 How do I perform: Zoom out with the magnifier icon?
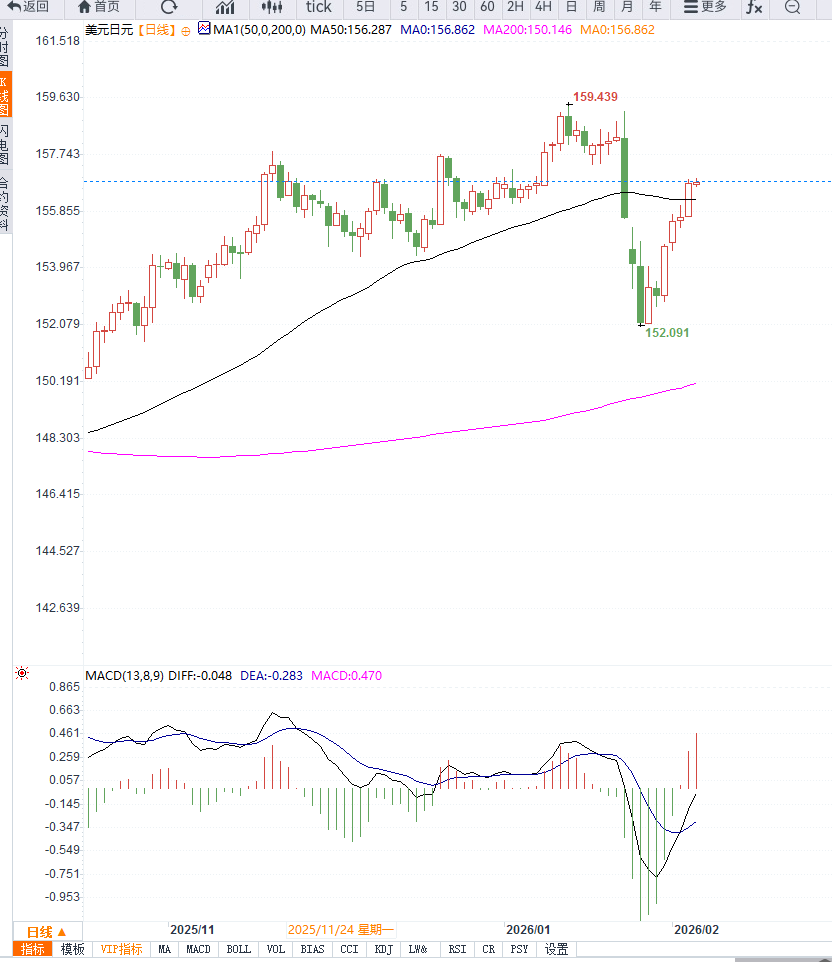point(792,7)
